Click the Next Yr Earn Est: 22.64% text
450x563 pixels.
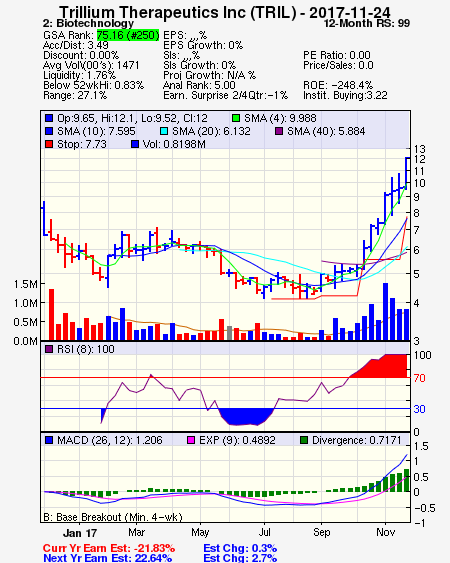(x=107, y=558)
